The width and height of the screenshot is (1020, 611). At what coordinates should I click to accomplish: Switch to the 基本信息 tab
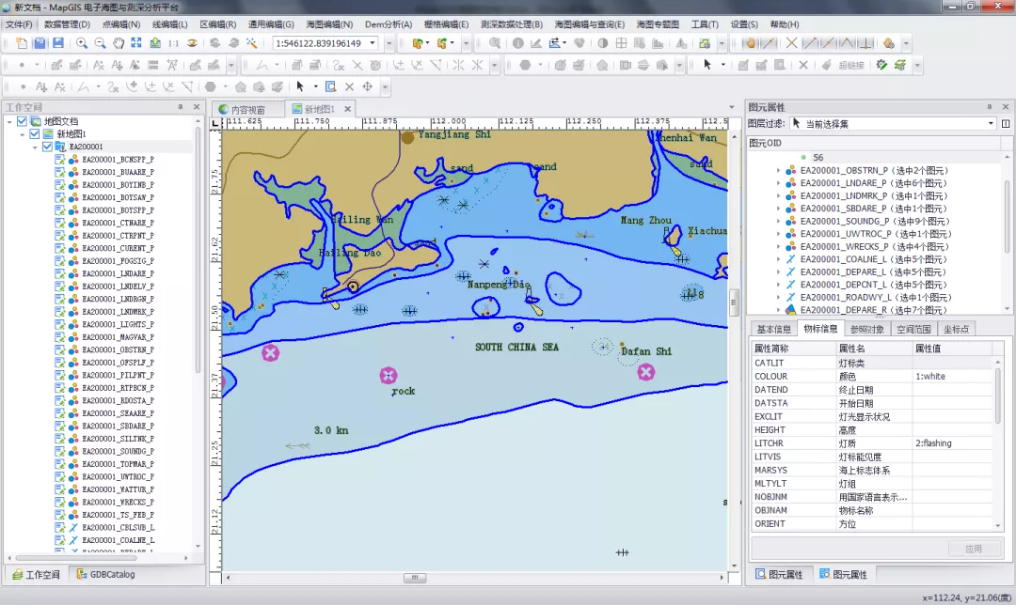point(773,329)
